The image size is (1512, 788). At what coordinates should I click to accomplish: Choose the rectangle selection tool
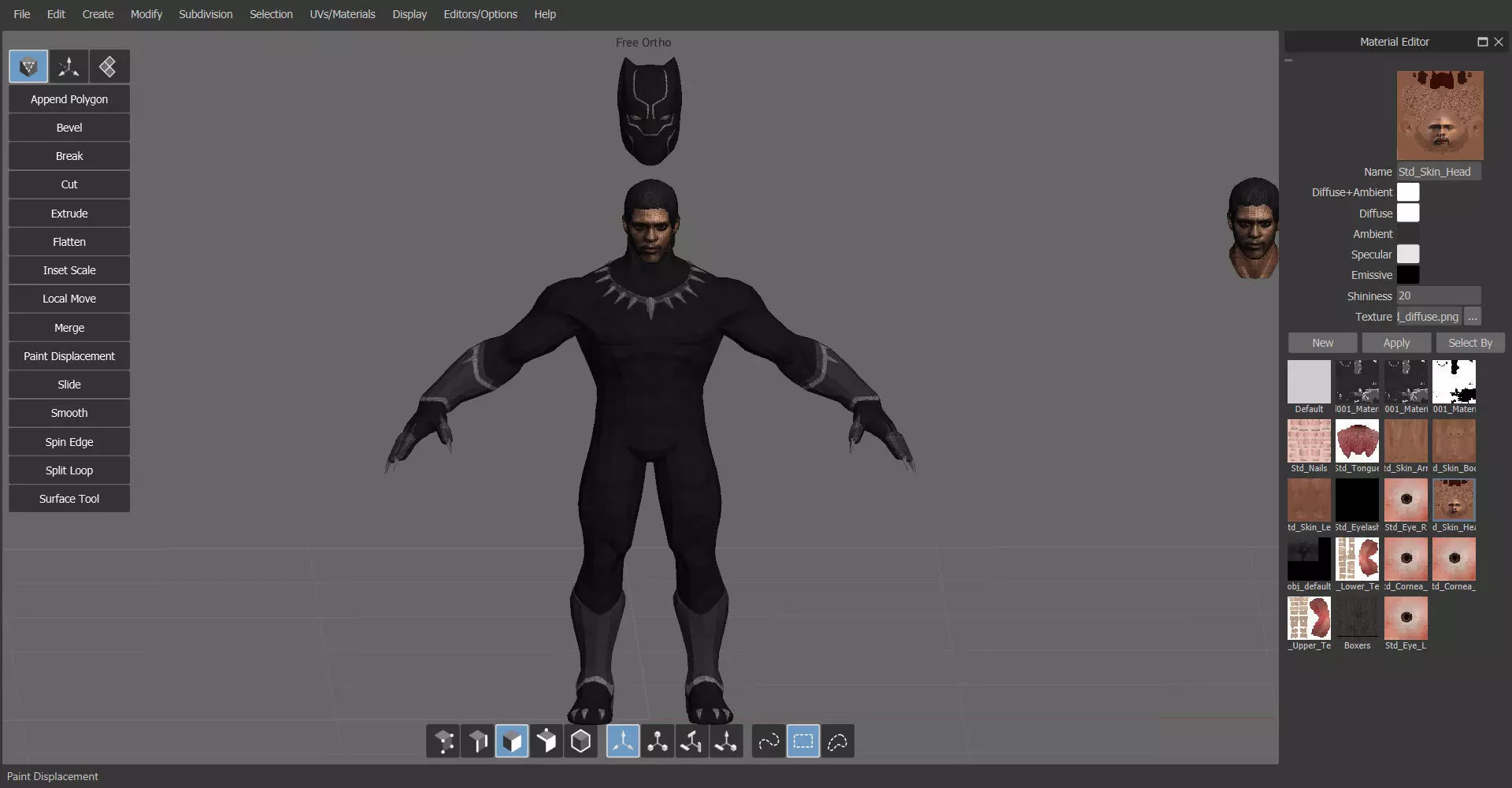pos(803,742)
